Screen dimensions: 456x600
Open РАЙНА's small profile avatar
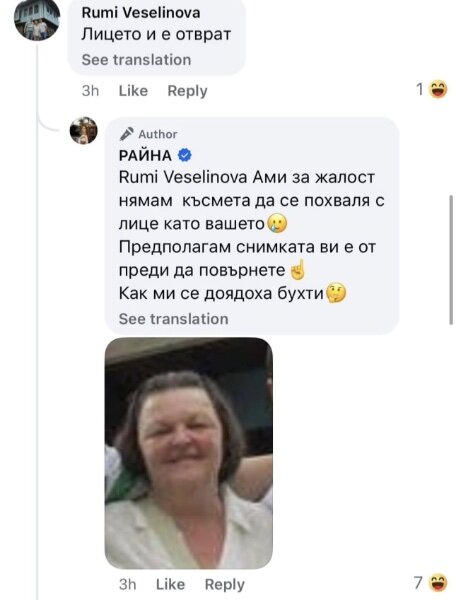point(83,130)
